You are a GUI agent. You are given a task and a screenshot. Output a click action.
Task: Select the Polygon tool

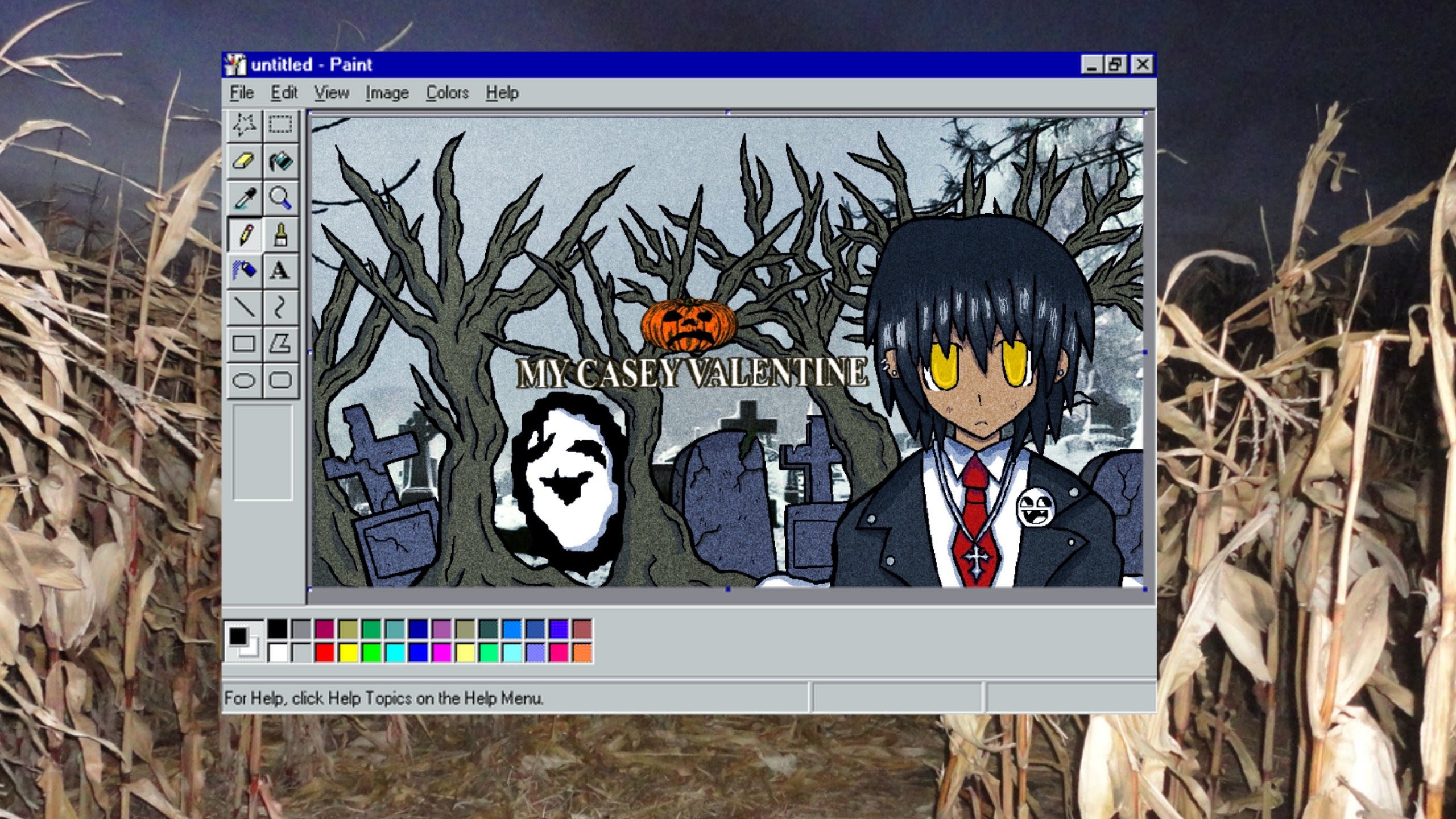[x=280, y=344]
